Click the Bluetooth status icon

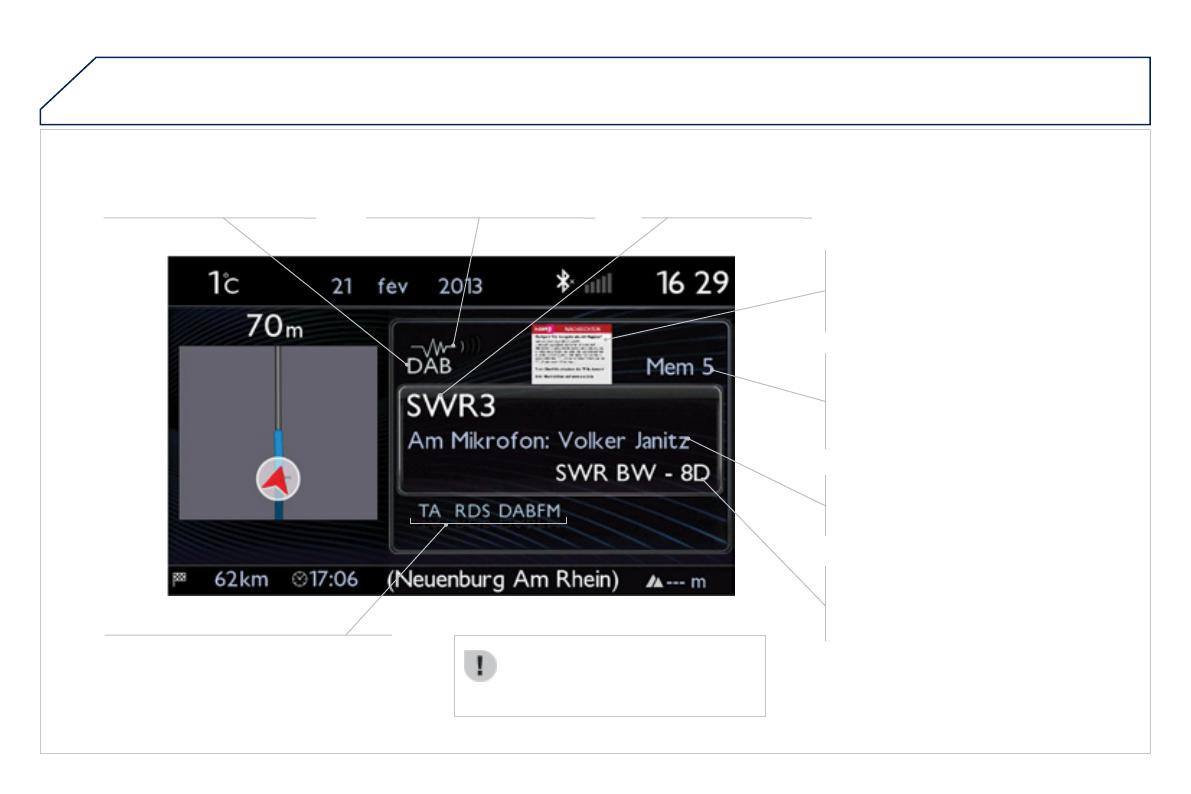point(564,283)
